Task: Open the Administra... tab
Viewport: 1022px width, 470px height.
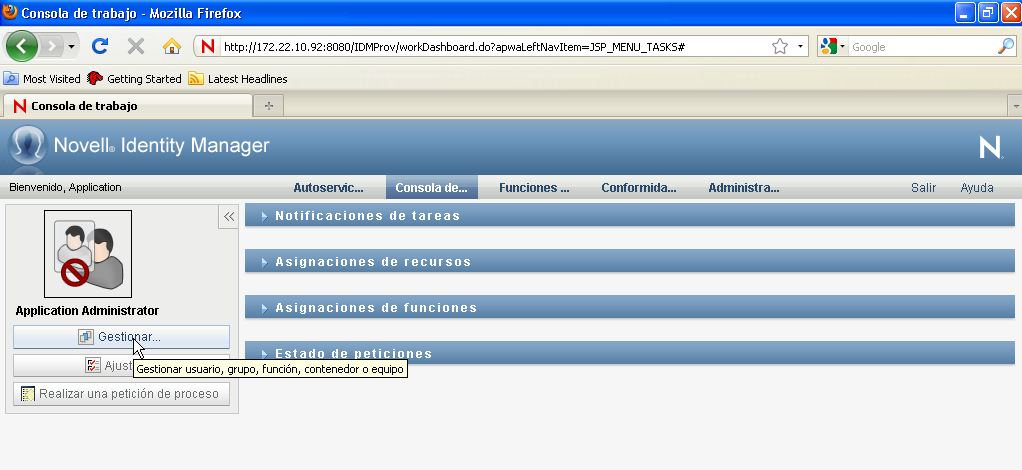Action: tap(744, 188)
